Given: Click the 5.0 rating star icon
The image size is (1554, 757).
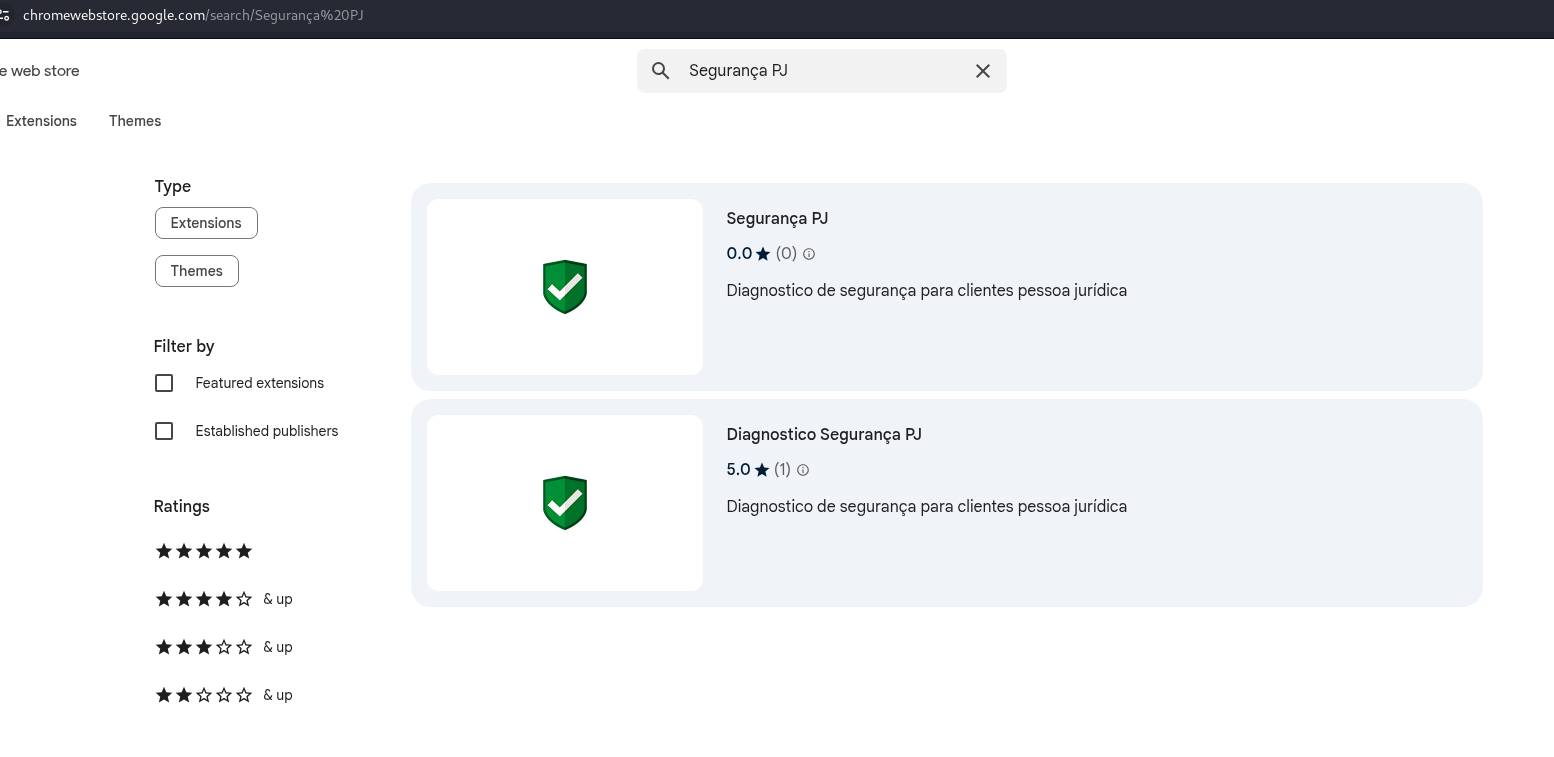Looking at the screenshot, I should 762,470.
